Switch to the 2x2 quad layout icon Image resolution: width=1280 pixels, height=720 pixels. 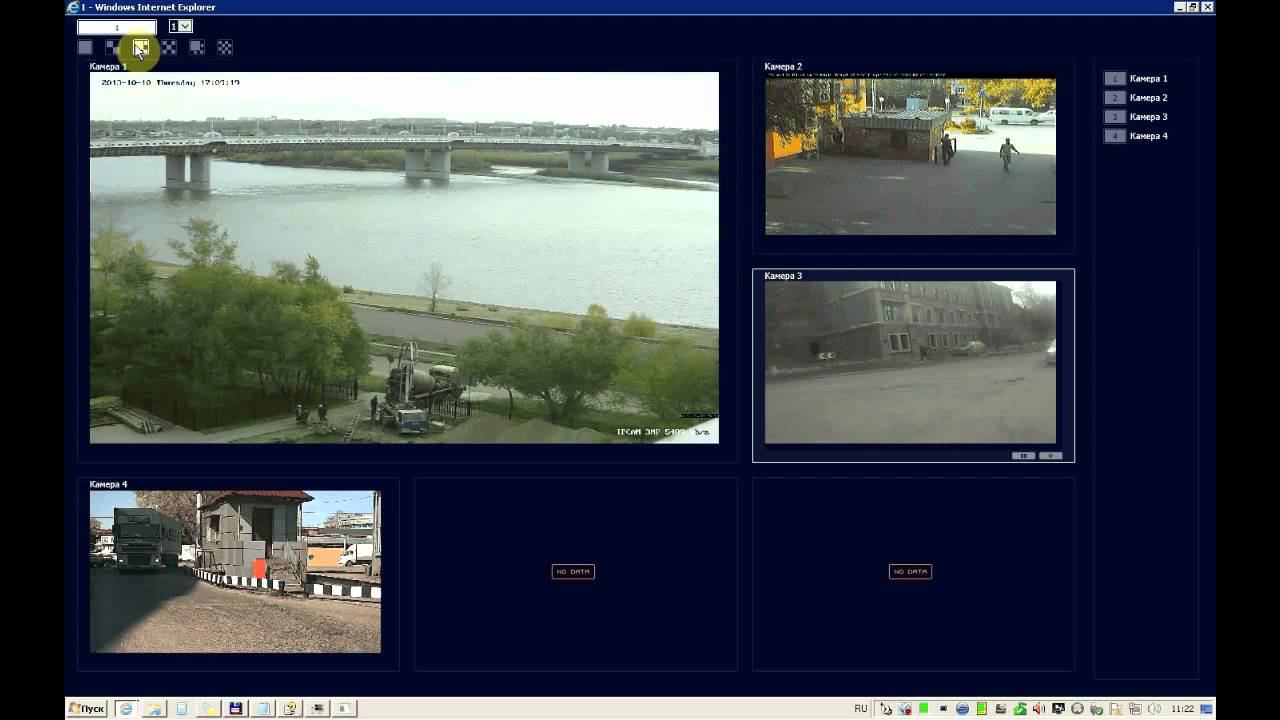pos(113,47)
